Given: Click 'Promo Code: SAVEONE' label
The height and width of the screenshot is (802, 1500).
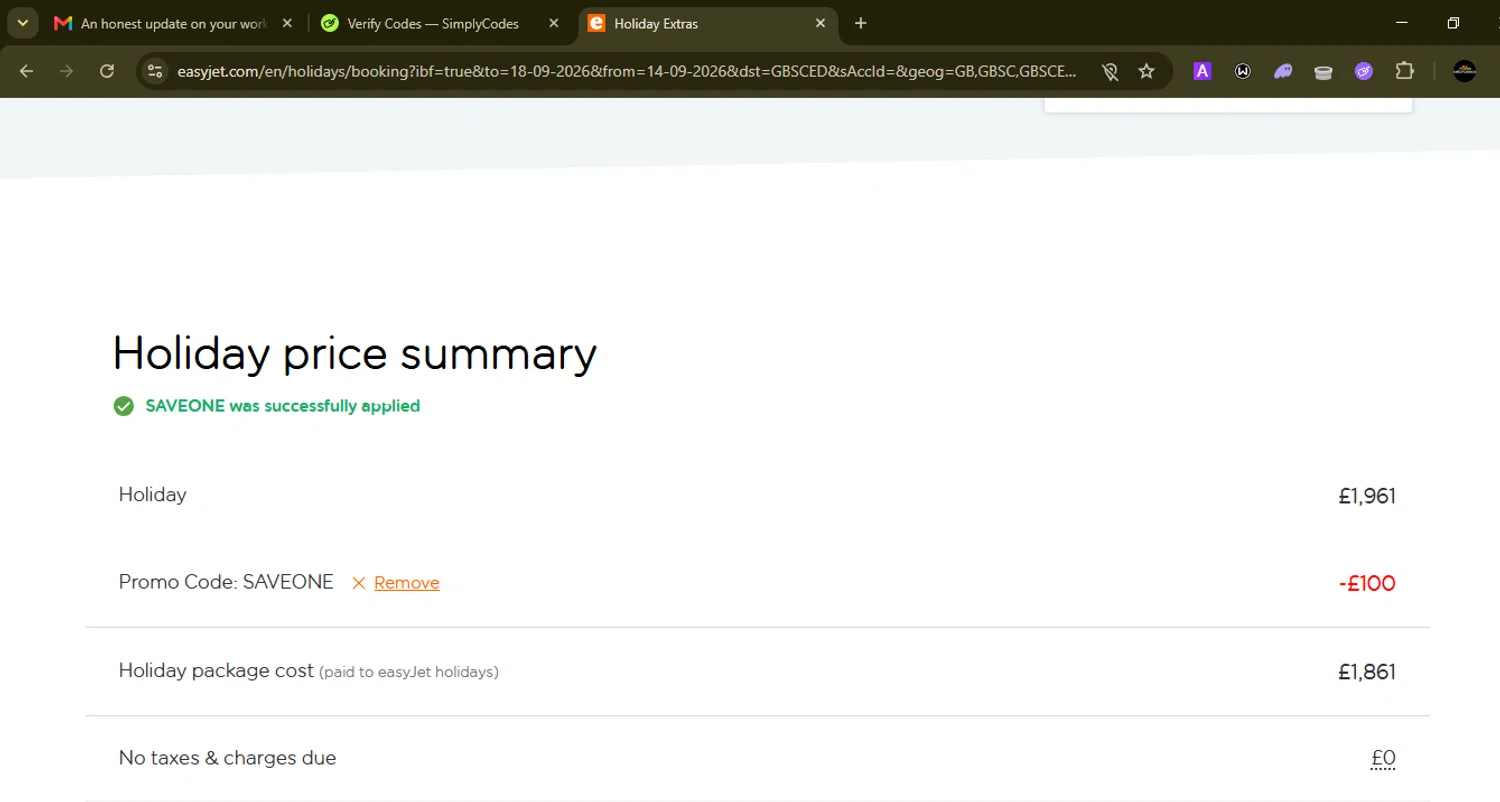Looking at the screenshot, I should point(226,582).
